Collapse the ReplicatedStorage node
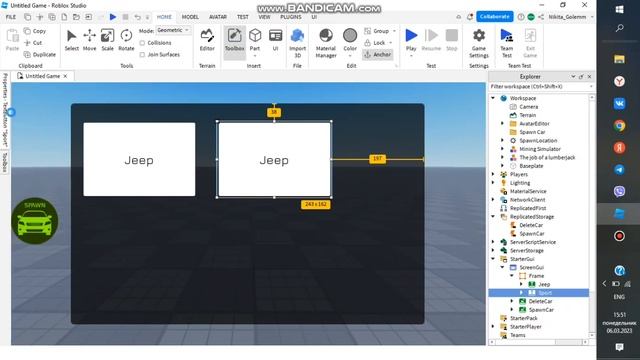 pyautogui.click(x=493, y=217)
